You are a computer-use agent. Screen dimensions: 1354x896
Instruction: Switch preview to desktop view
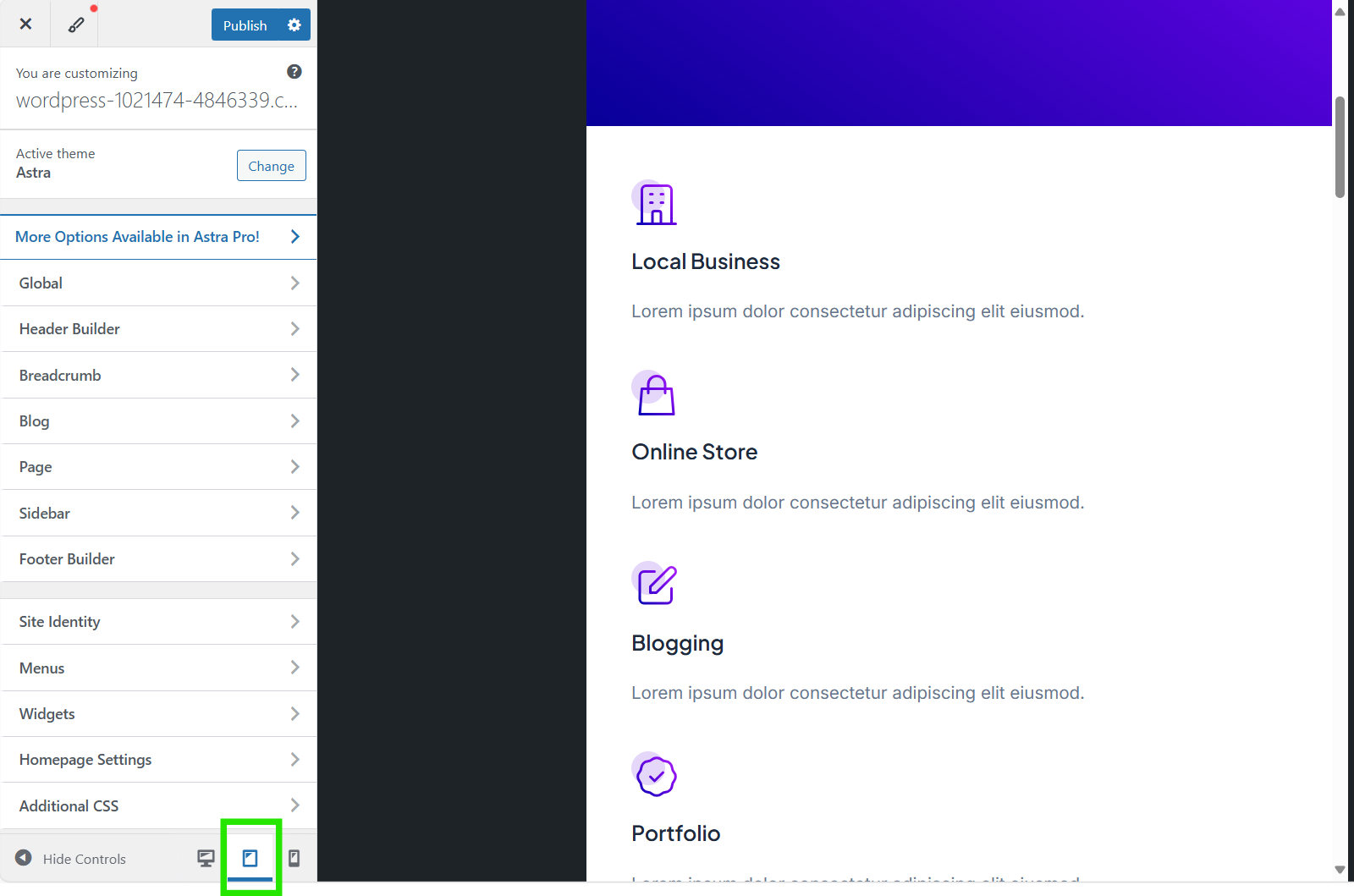point(205,858)
